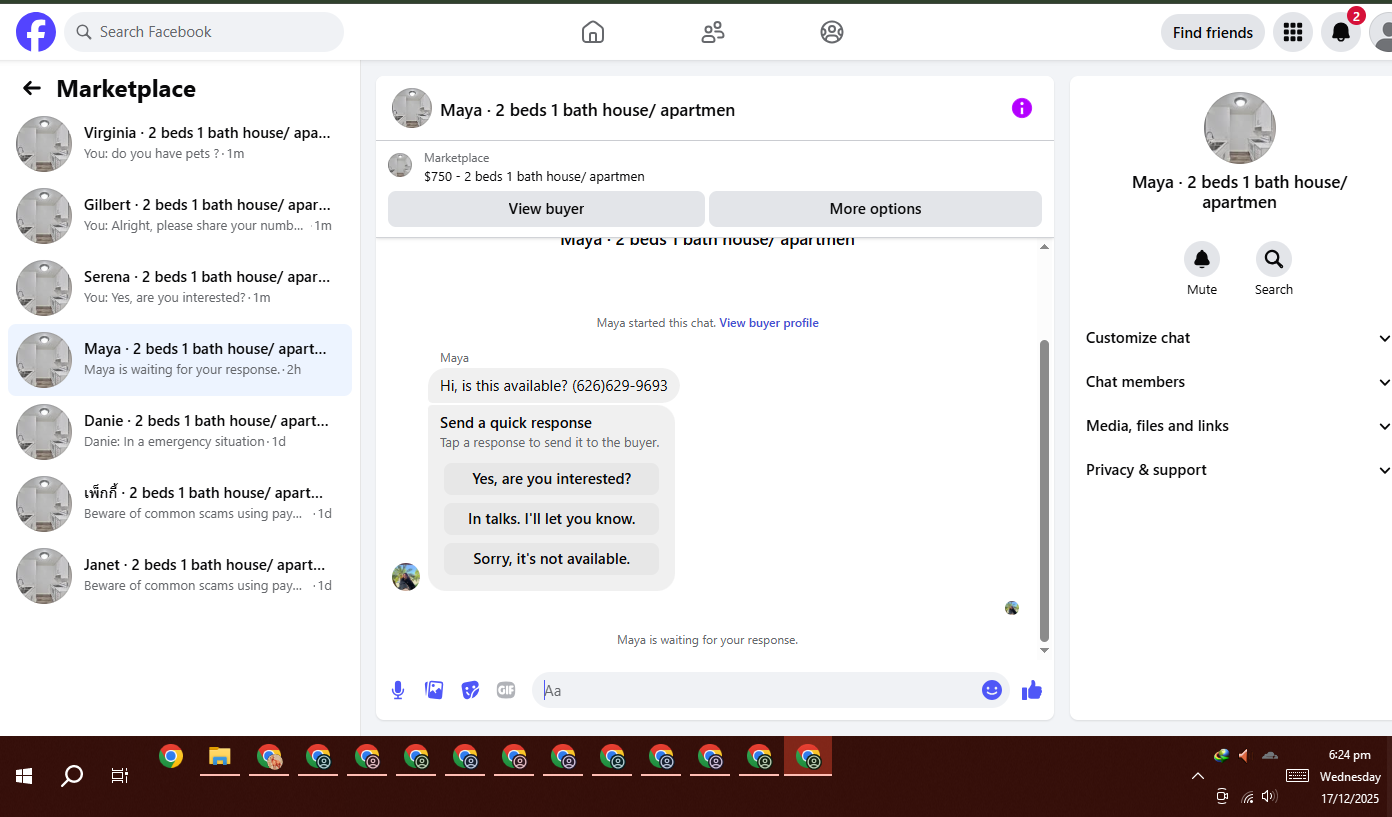Open conversation information purple icon
Image resolution: width=1392 pixels, height=817 pixels.
pos(1022,108)
